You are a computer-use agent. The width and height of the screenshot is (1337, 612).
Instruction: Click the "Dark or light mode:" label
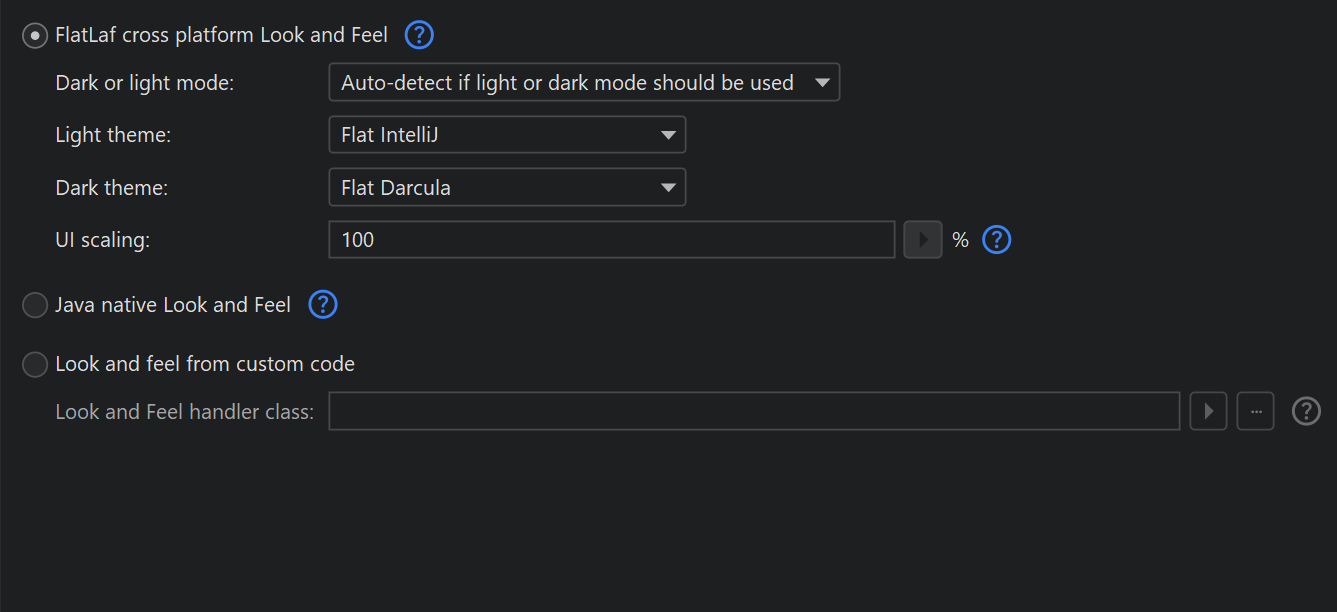145,83
